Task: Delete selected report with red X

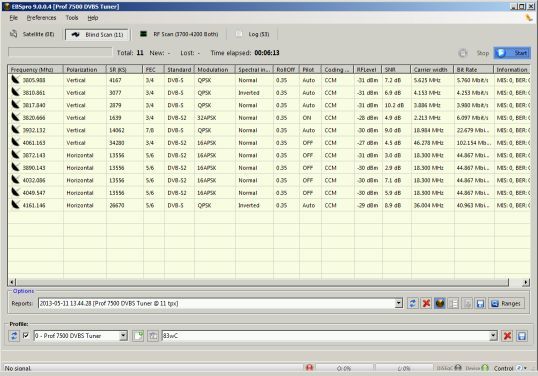Action: point(426,303)
